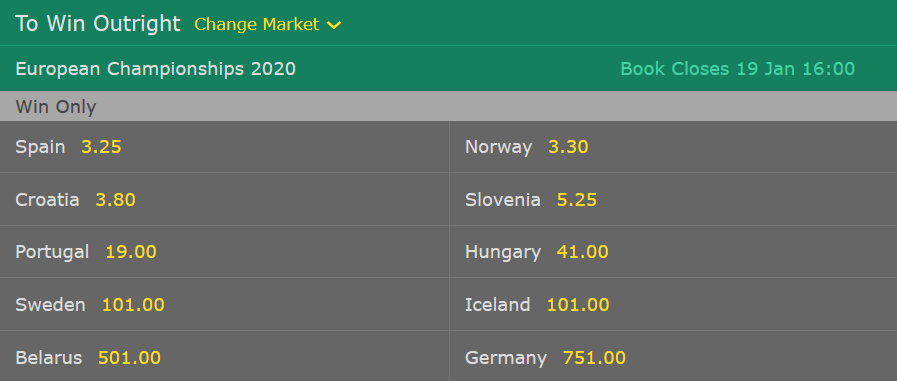Image resolution: width=897 pixels, height=381 pixels.
Task: Click the Win Only section bar
Action: pyautogui.click(x=448, y=106)
